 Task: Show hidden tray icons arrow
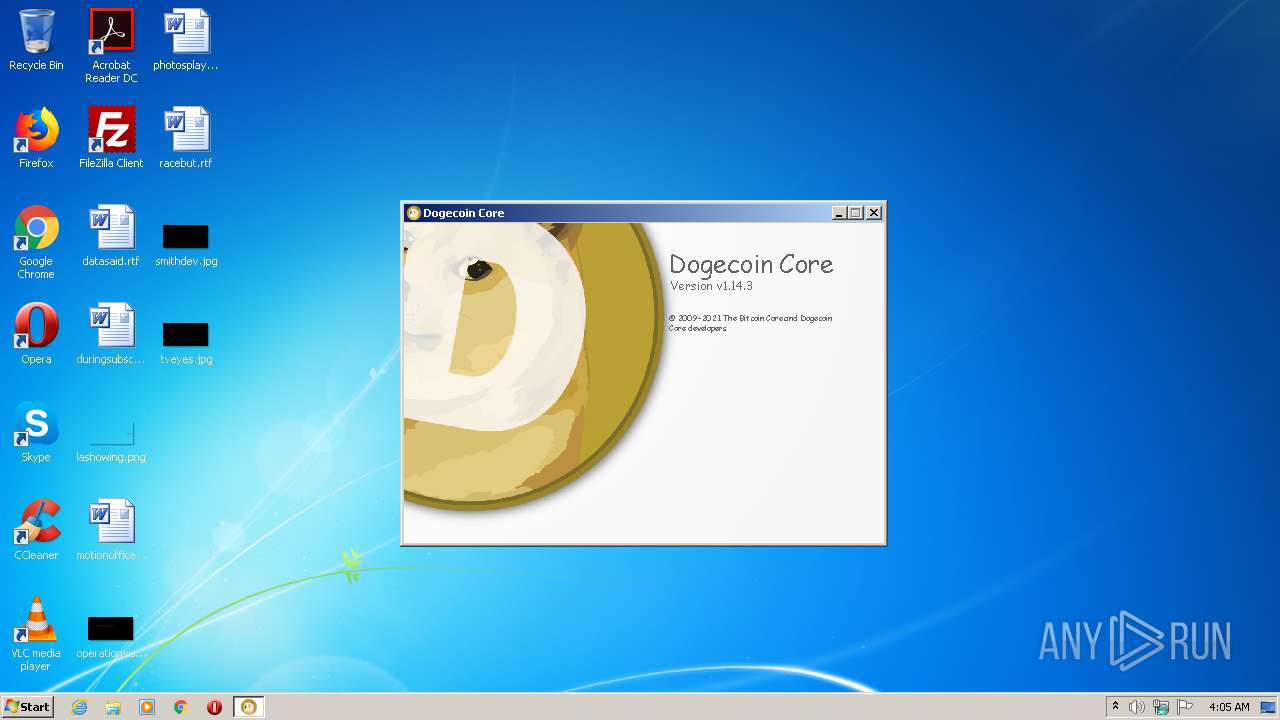tap(1115, 707)
